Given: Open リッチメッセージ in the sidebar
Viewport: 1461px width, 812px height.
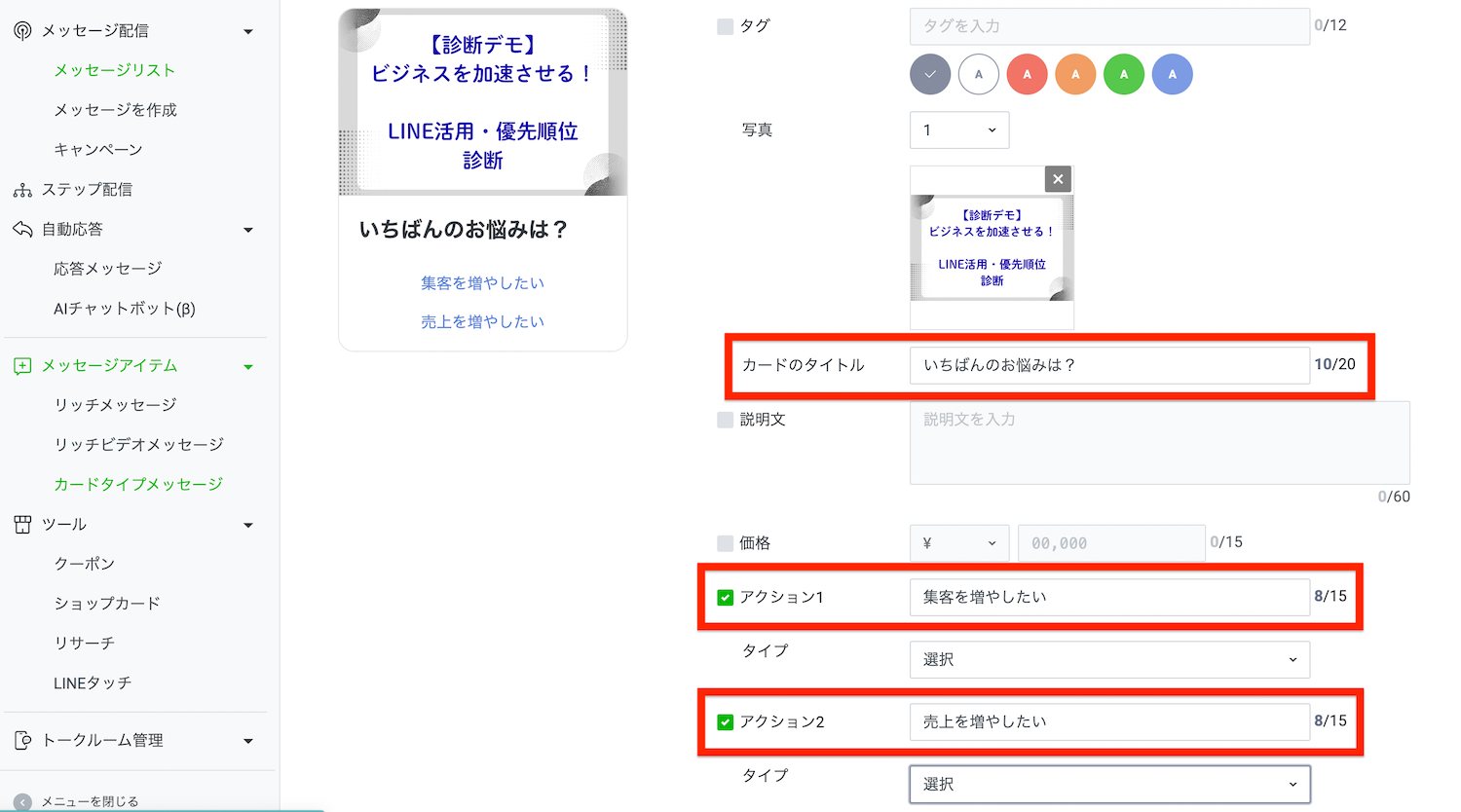Looking at the screenshot, I should point(115,405).
